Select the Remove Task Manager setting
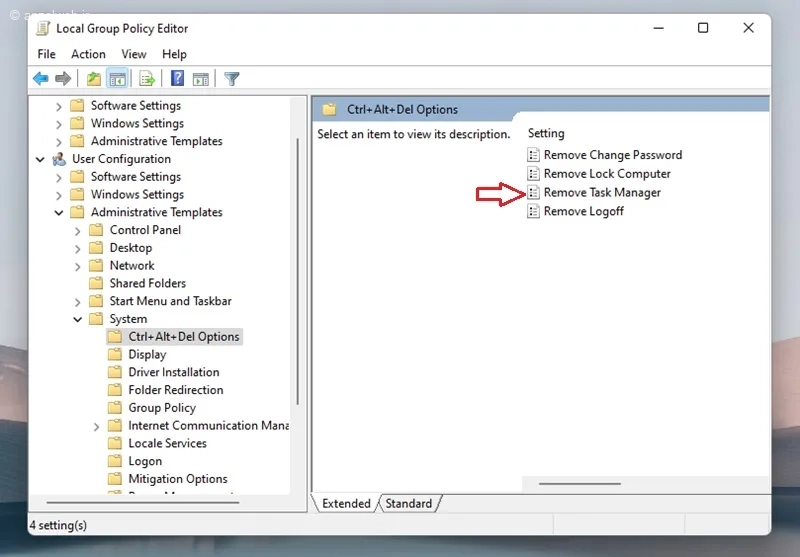The height and width of the screenshot is (557, 800). click(x=601, y=193)
